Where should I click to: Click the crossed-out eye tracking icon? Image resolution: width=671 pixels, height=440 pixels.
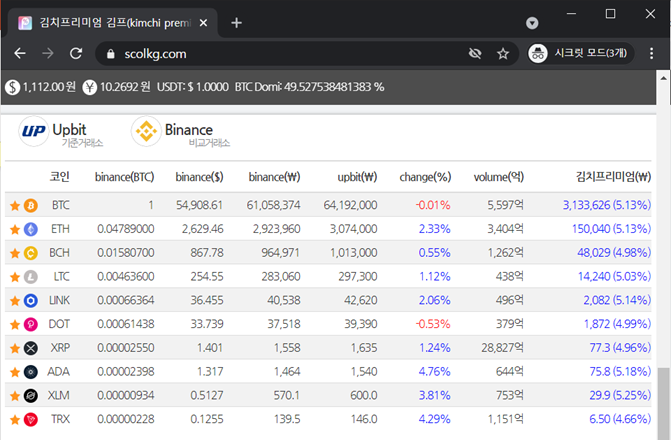[475, 54]
